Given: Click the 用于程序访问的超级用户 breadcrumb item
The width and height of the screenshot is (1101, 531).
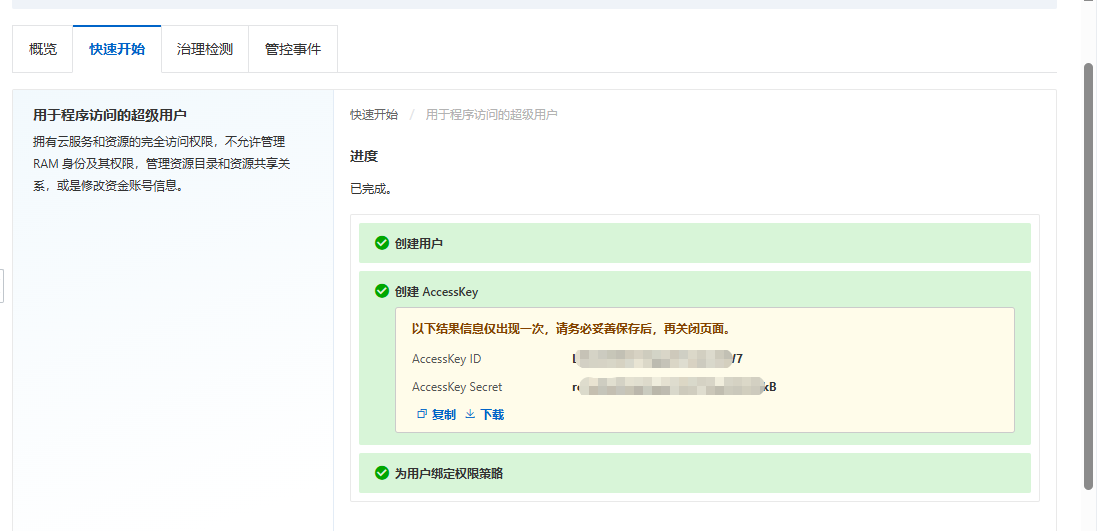Looking at the screenshot, I should [x=491, y=115].
